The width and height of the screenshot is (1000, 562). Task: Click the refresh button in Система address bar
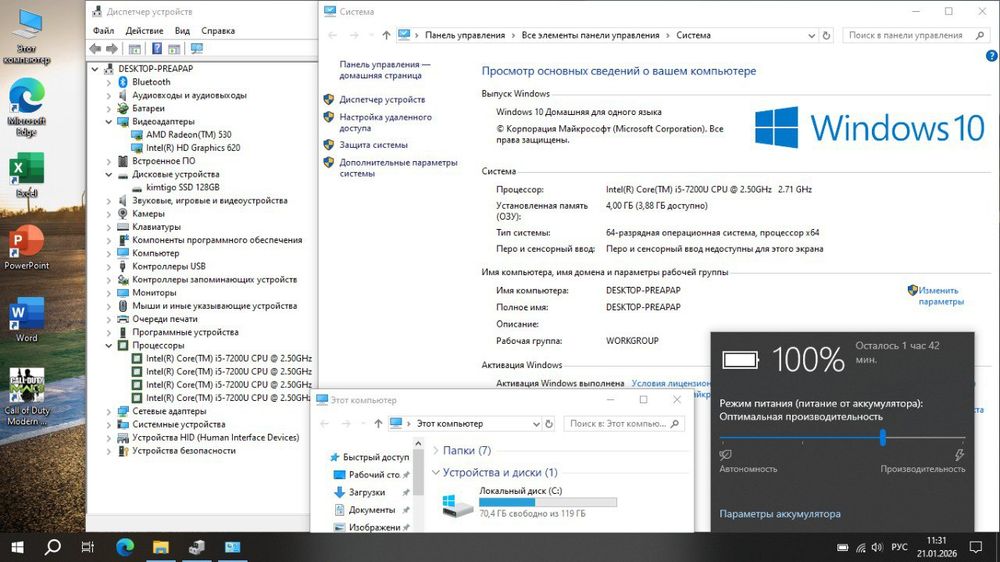827,35
